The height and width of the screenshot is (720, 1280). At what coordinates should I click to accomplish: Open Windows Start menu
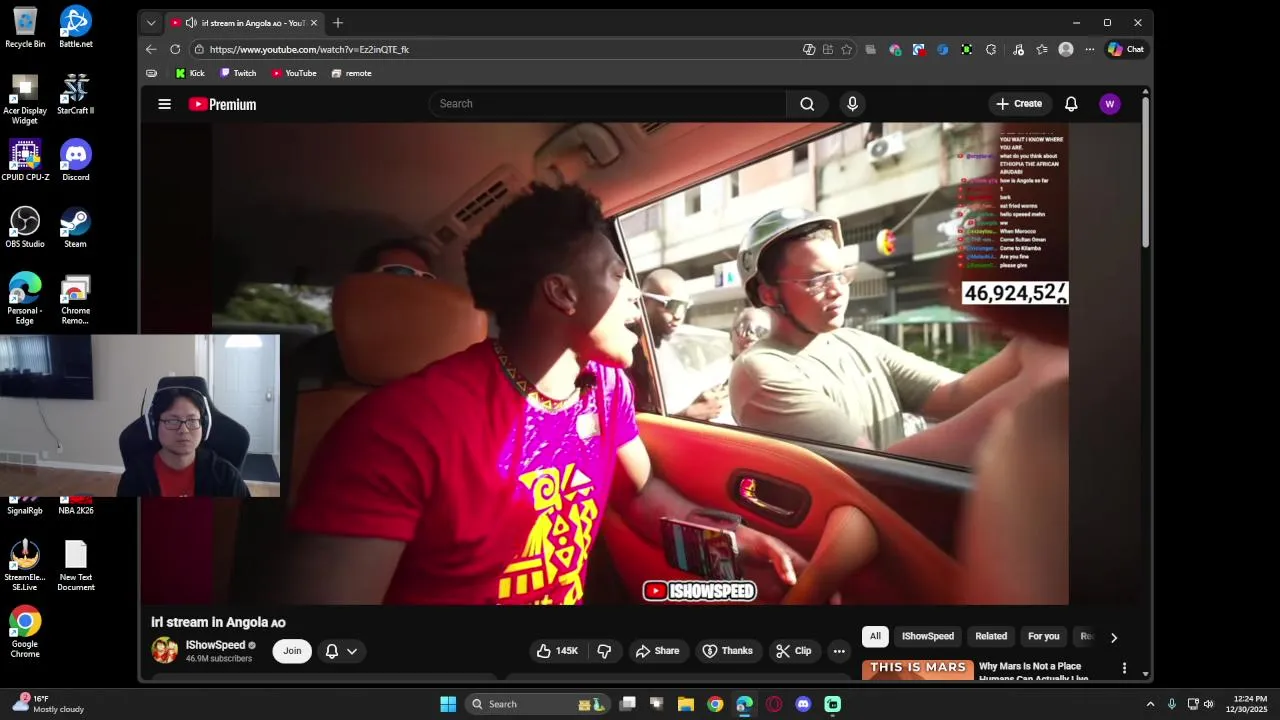pyautogui.click(x=448, y=704)
